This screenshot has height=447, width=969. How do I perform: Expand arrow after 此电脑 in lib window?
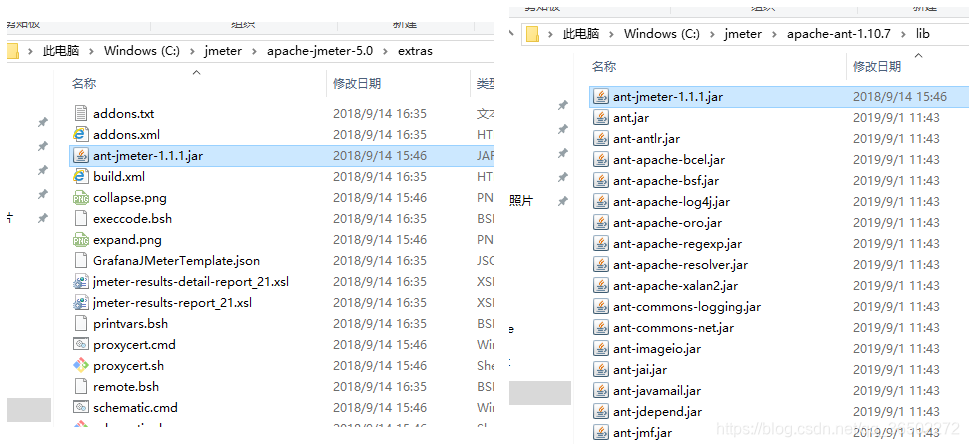pyautogui.click(x=612, y=34)
